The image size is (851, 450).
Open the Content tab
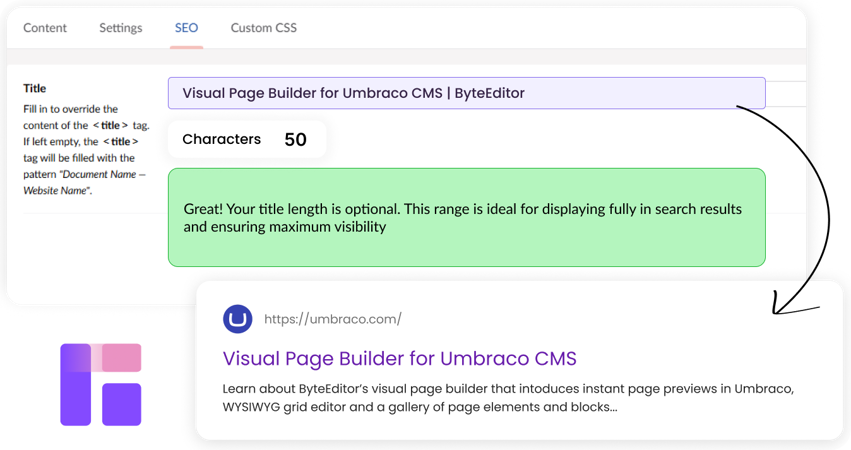(45, 28)
